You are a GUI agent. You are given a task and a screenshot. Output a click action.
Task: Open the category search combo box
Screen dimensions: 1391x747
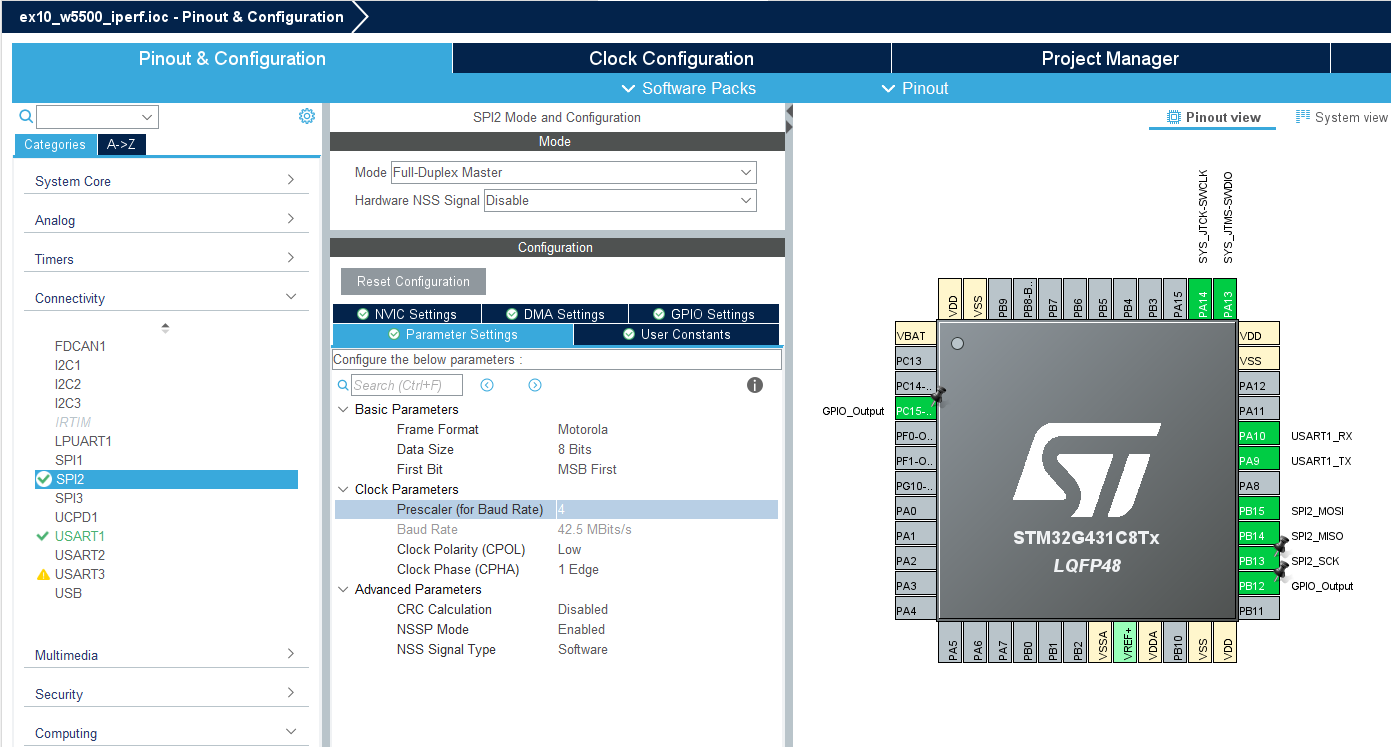[x=97, y=117]
